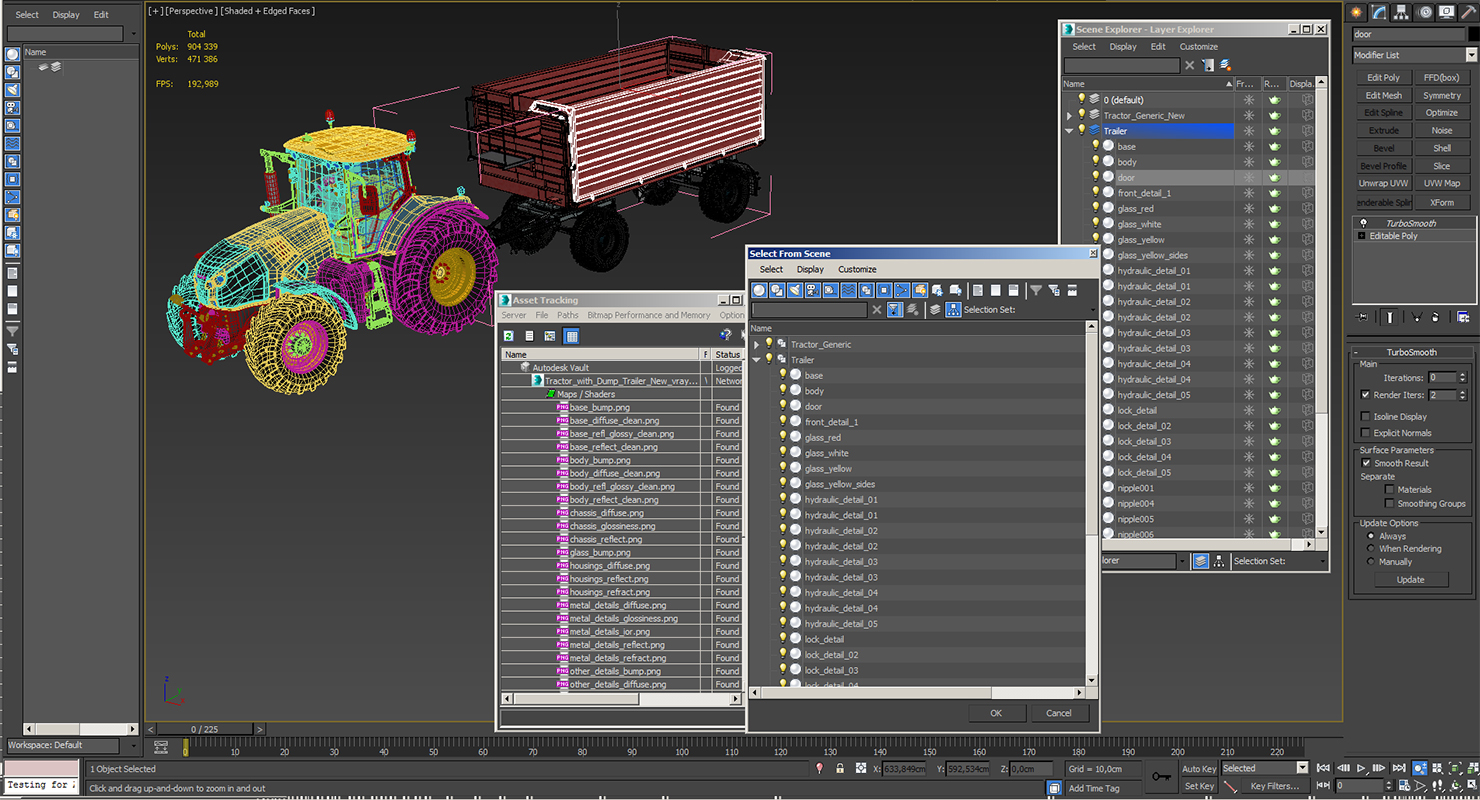The height and width of the screenshot is (800, 1480).
Task: Play the animation
Action: [1362, 769]
